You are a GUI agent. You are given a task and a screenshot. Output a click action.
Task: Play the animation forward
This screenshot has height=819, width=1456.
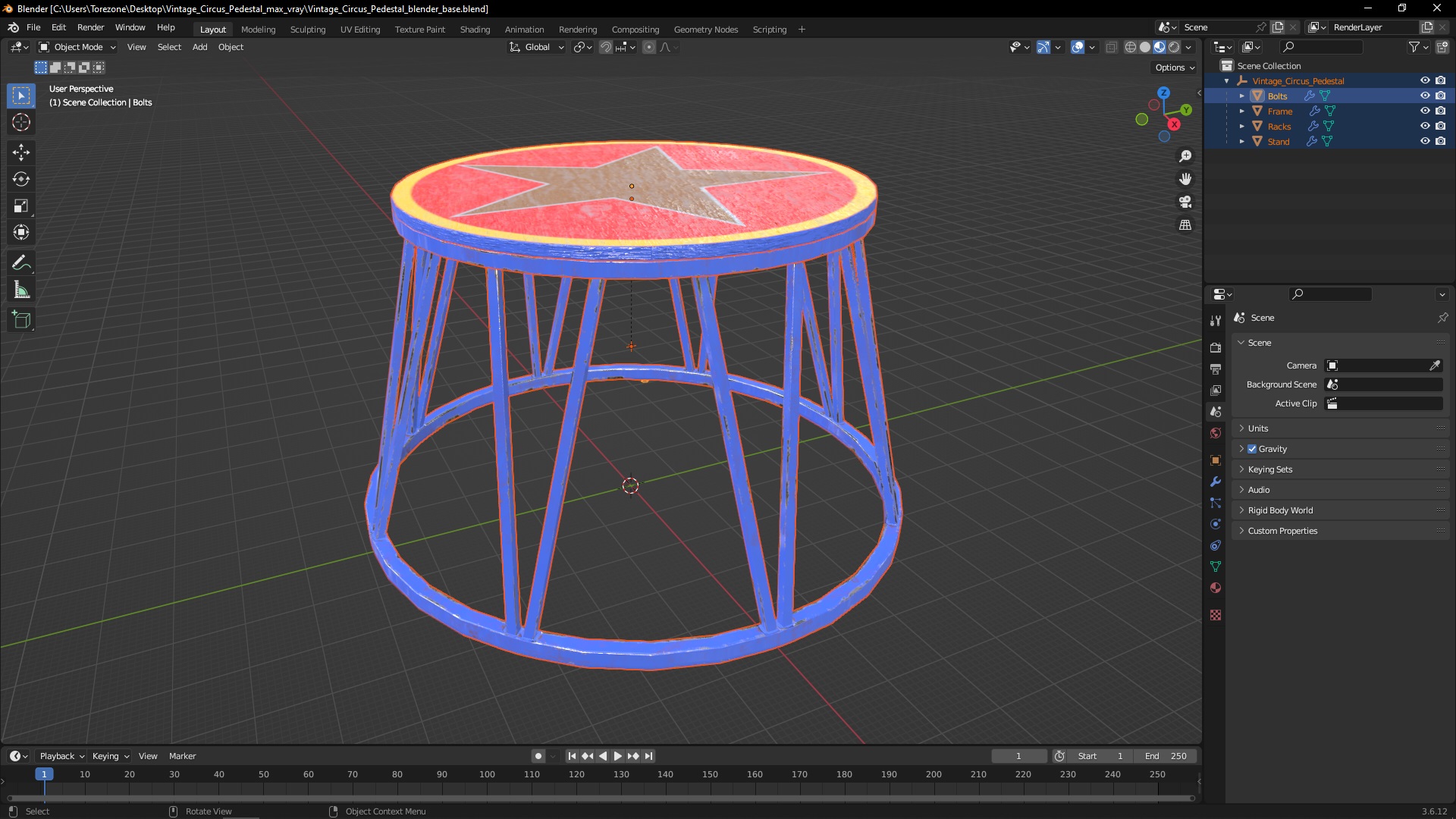tap(617, 756)
